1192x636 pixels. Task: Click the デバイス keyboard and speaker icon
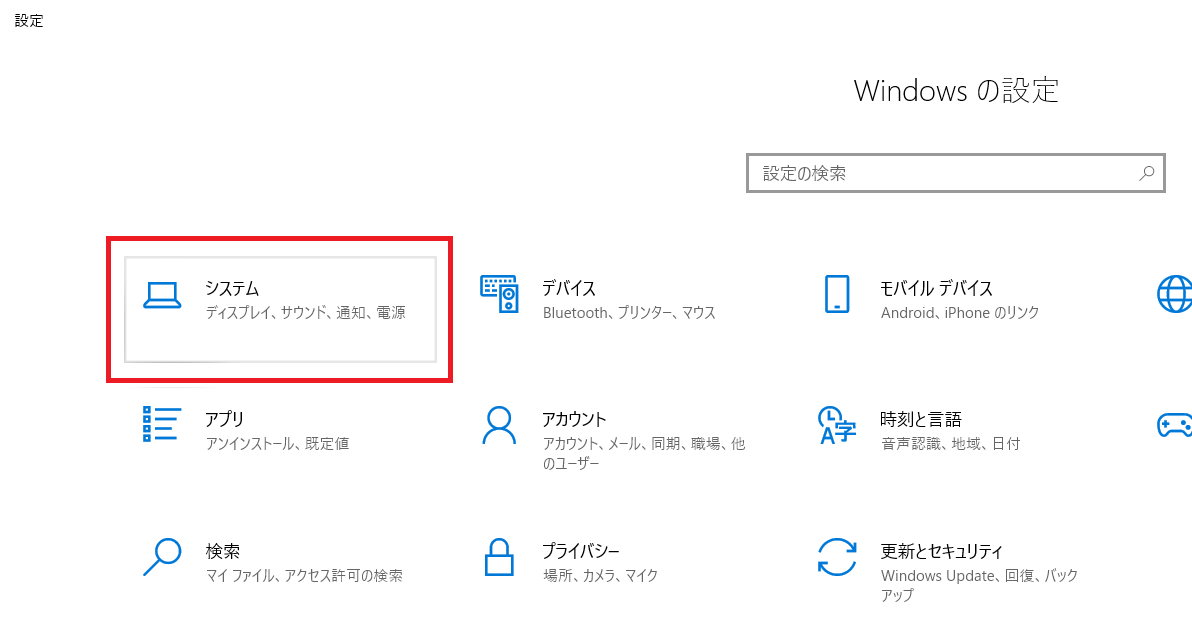(499, 295)
